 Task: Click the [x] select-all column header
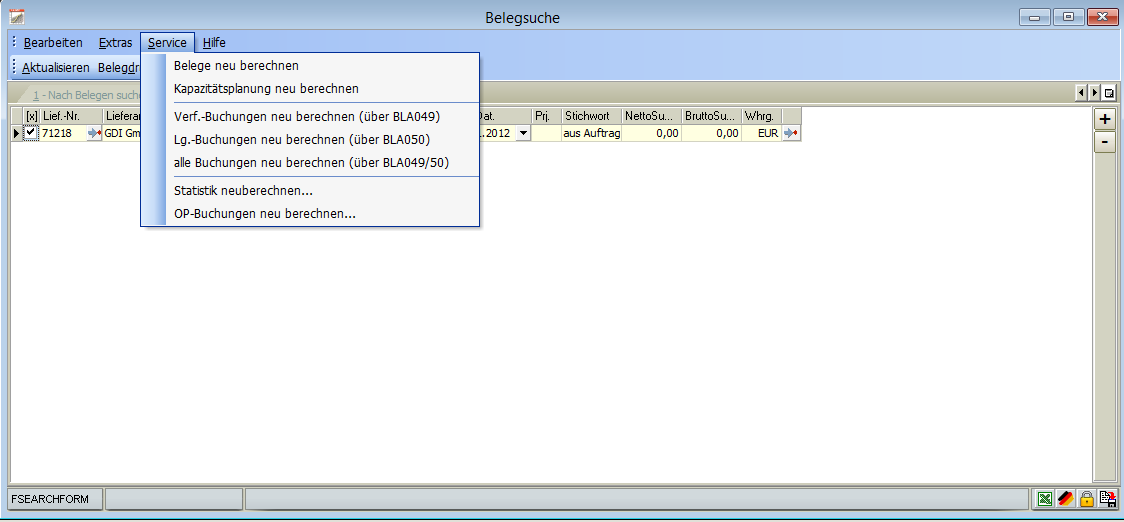tap(31, 116)
